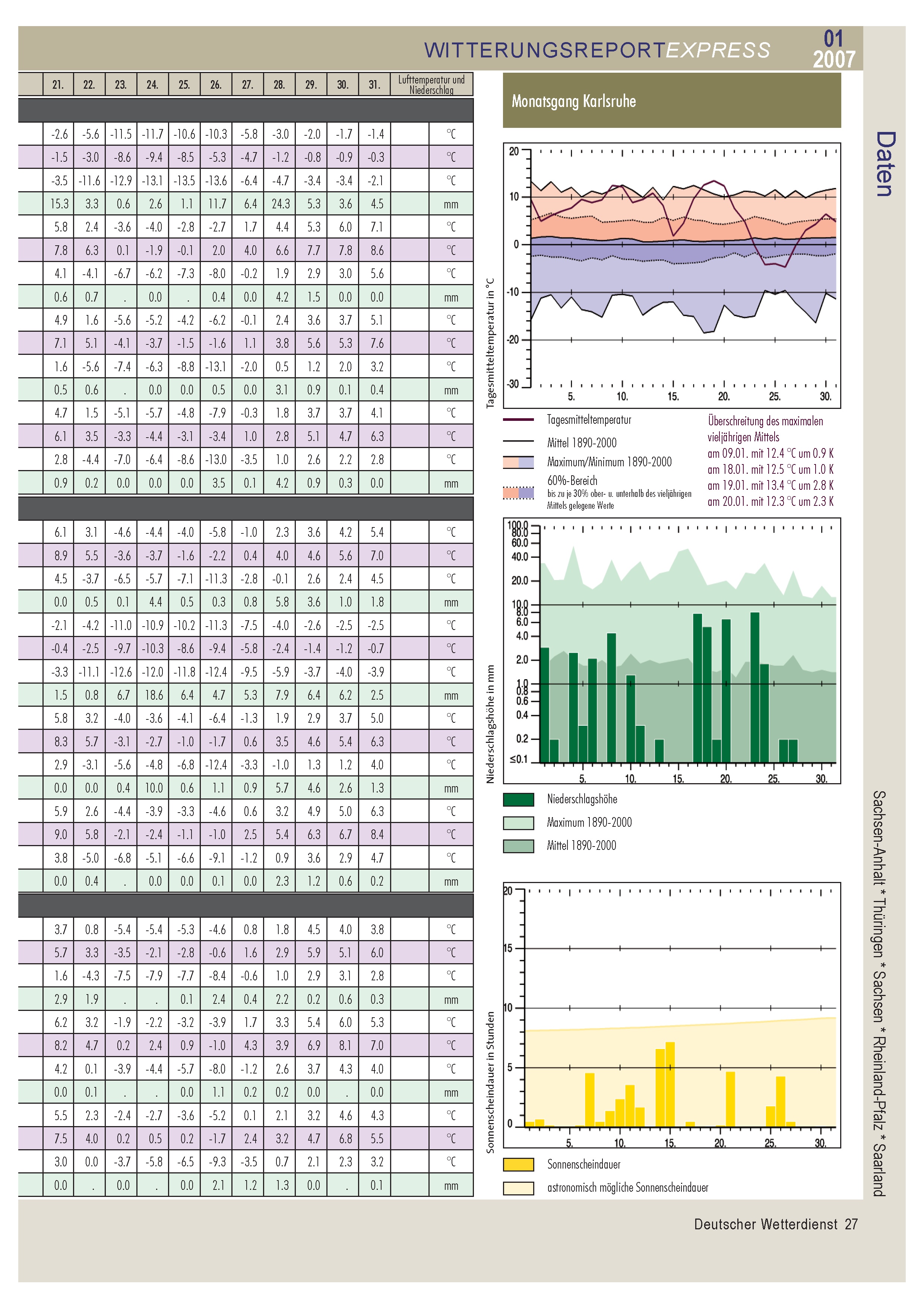Viewport: 924px width, 1308px height.
Task: Click the '24.' column header
Action: [153, 85]
